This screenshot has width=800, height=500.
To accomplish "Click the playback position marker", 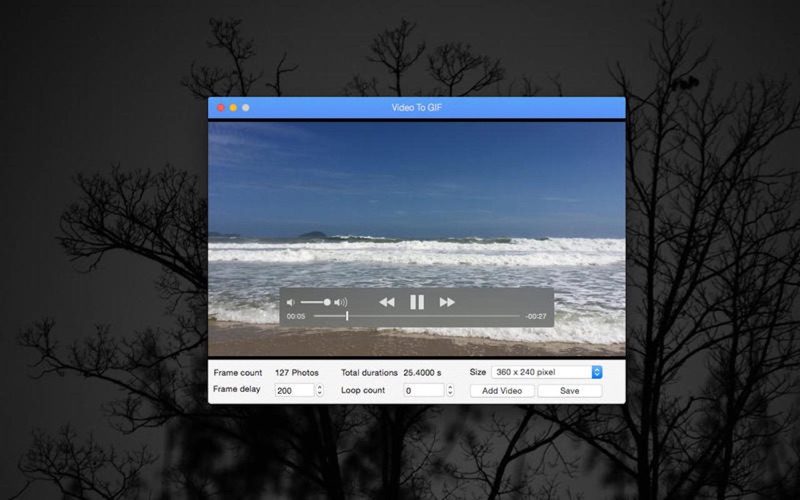I will [347, 316].
